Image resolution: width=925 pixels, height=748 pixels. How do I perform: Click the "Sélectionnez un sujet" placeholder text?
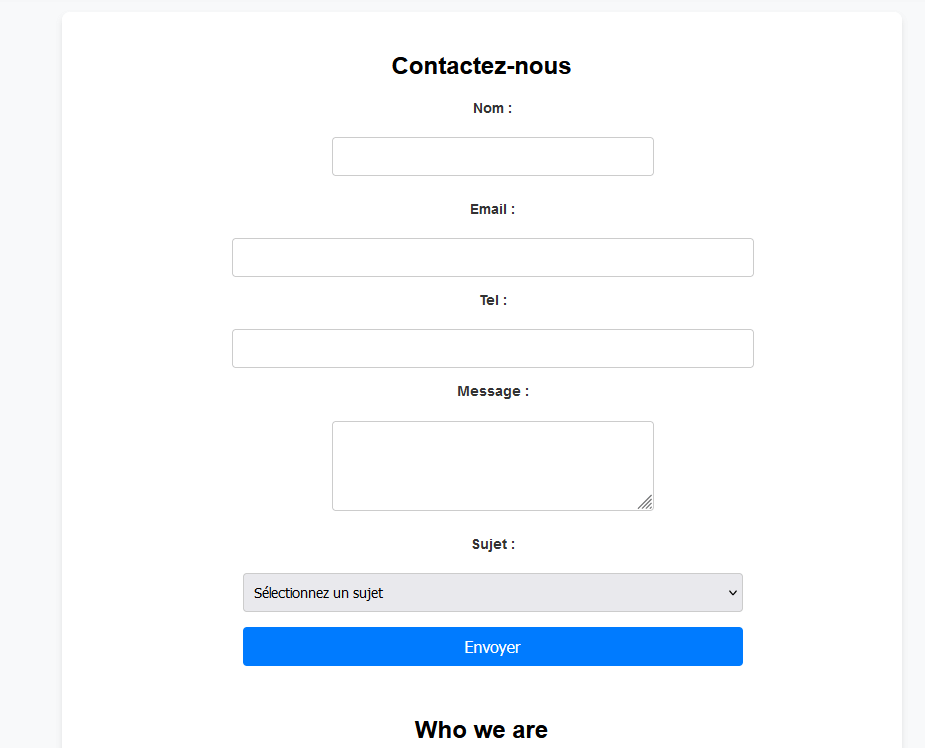pos(318,593)
